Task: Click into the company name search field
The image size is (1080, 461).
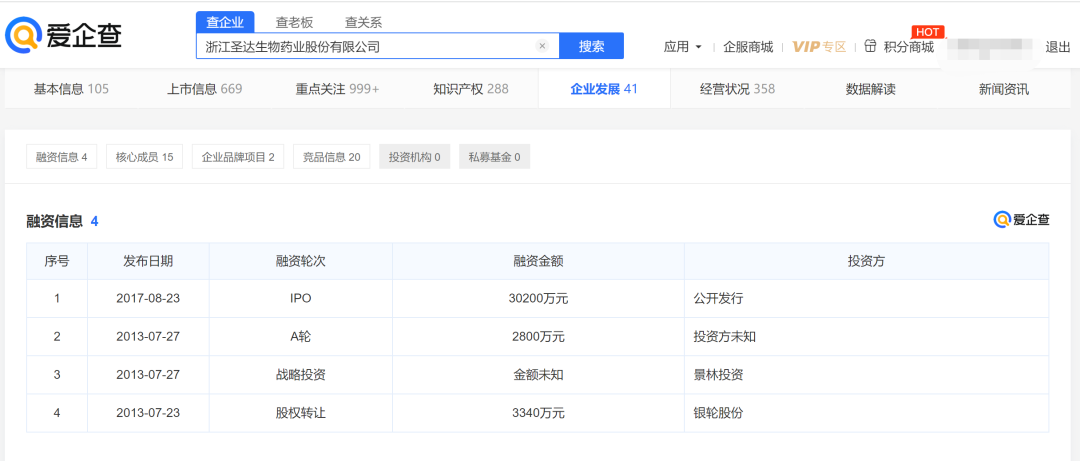Action: pyautogui.click(x=365, y=46)
